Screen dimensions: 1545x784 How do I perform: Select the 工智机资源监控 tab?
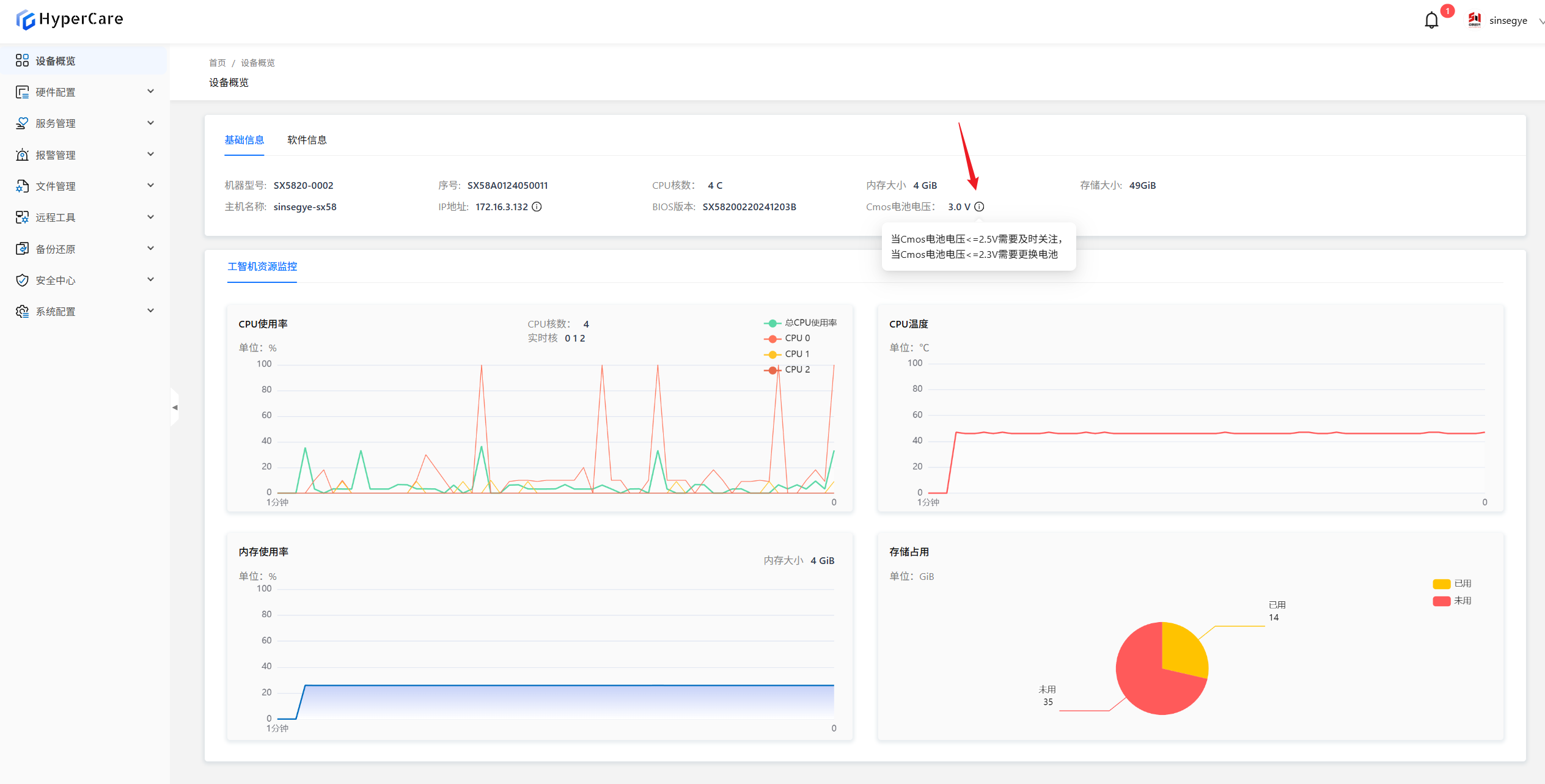[262, 266]
